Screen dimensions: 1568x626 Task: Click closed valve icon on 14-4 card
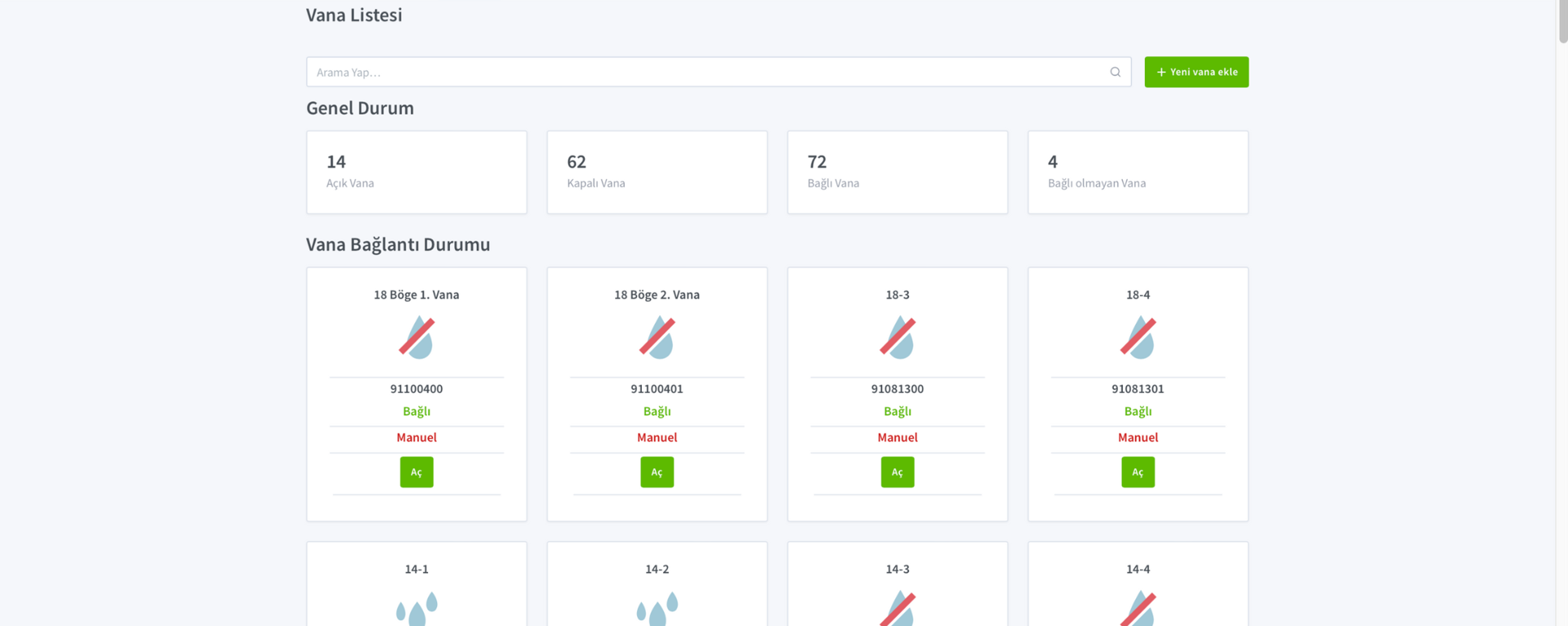coord(1138,610)
